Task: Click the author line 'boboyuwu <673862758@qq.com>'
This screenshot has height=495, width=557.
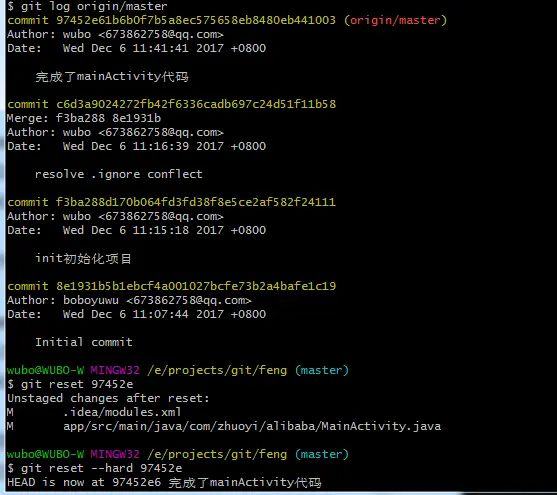Action: (129, 300)
